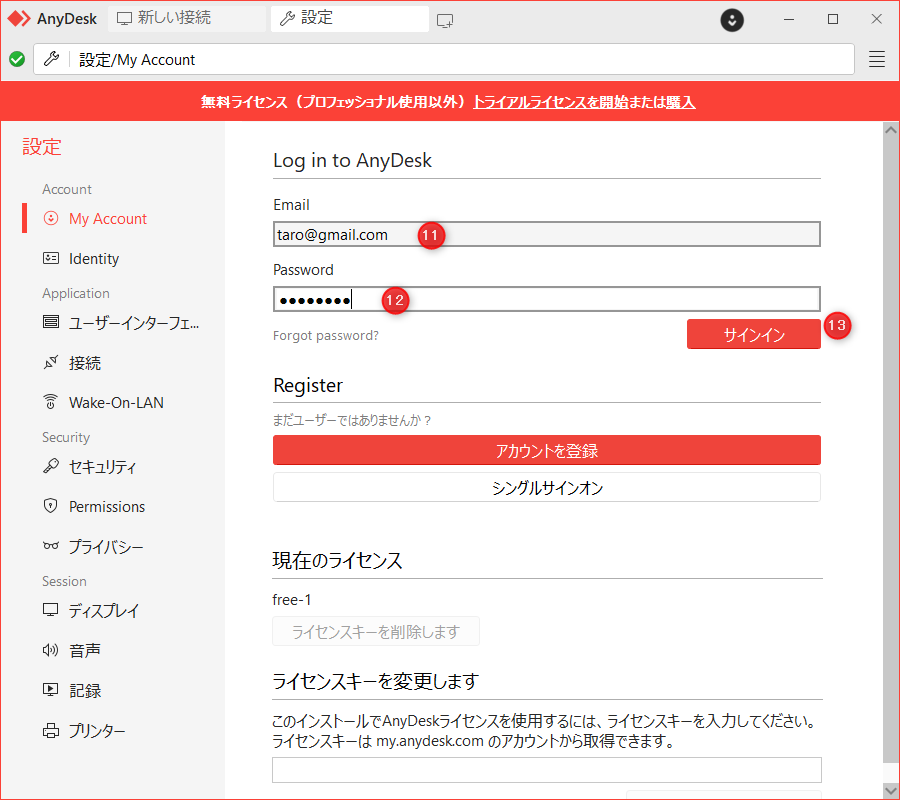This screenshot has width=900, height=800.
Task: Switch to the 新しい接続 tab
Action: [187, 18]
